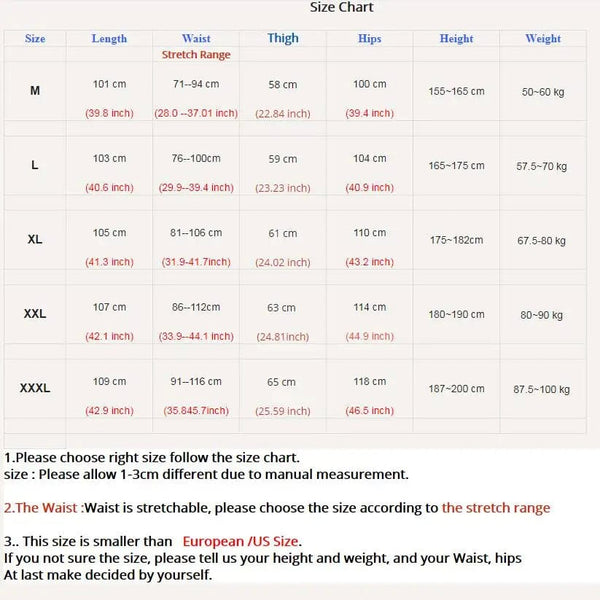Viewport: 600px width, 600px height.
Task: Click the red "European /US Size" text
Action: (x=242, y=541)
